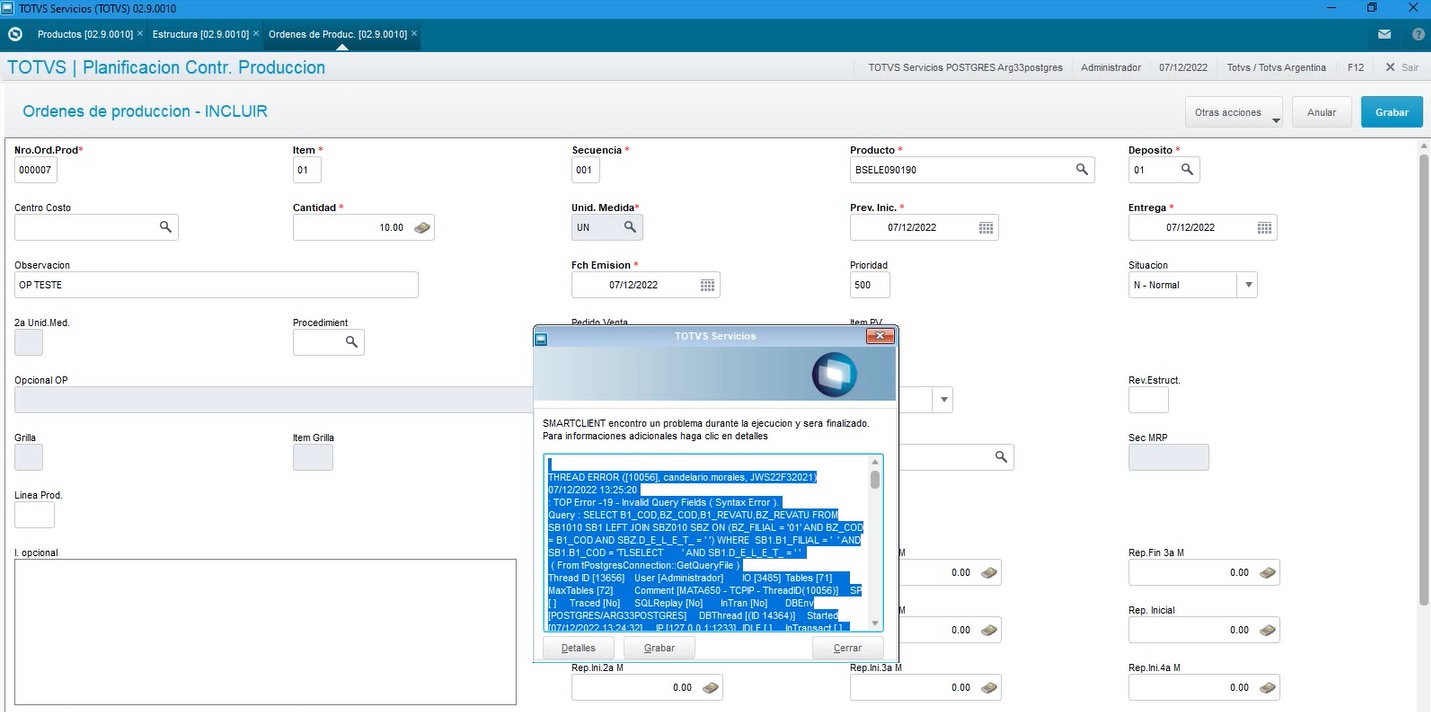The width and height of the screenshot is (1431, 712).
Task: Open calculator icon in Cantidad field
Action: pos(422,227)
